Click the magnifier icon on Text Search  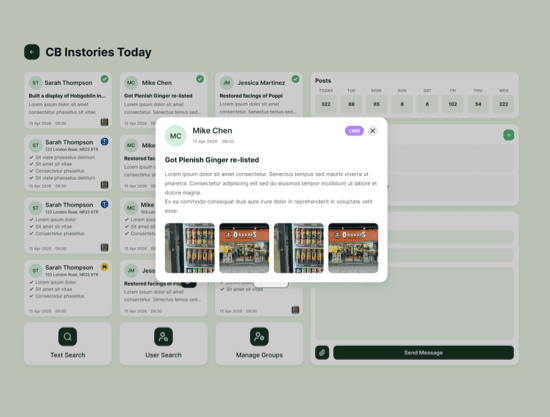coord(68,337)
